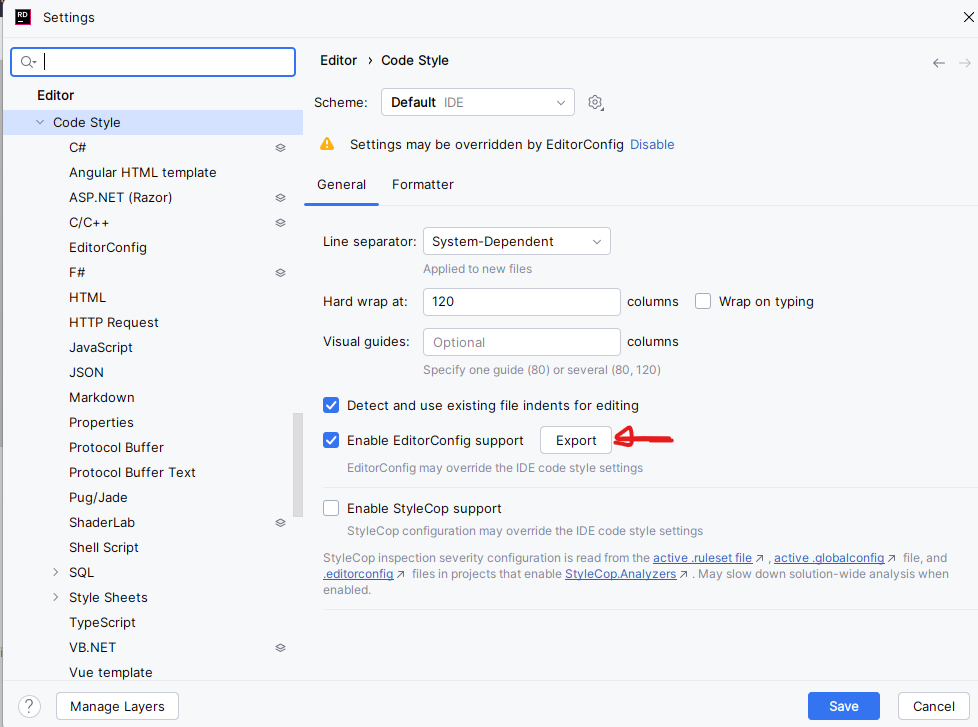This screenshot has width=978, height=727.
Task: Open the Line separator dropdown
Action: coord(516,241)
